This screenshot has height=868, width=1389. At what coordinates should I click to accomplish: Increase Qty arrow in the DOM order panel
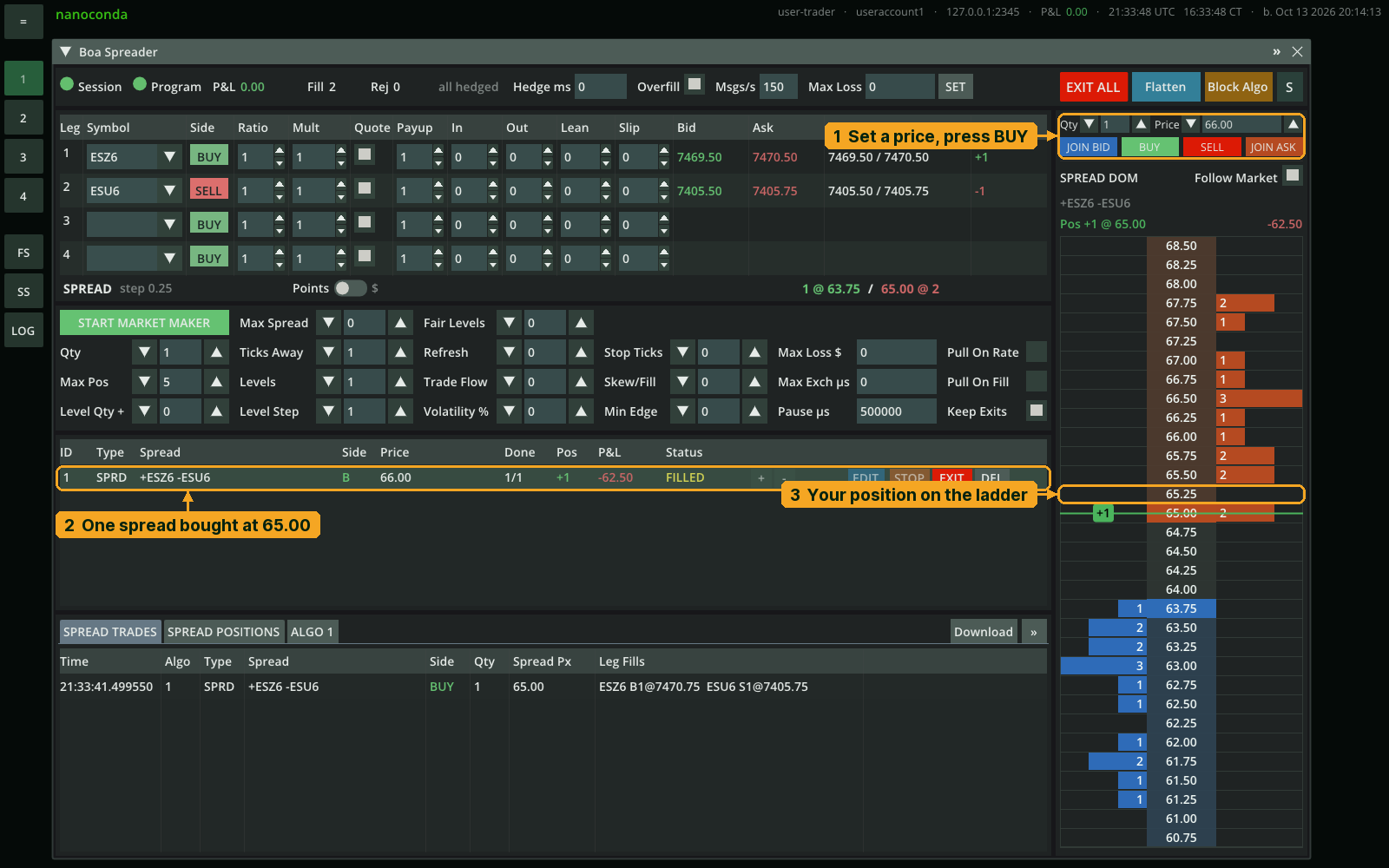pos(1141,124)
